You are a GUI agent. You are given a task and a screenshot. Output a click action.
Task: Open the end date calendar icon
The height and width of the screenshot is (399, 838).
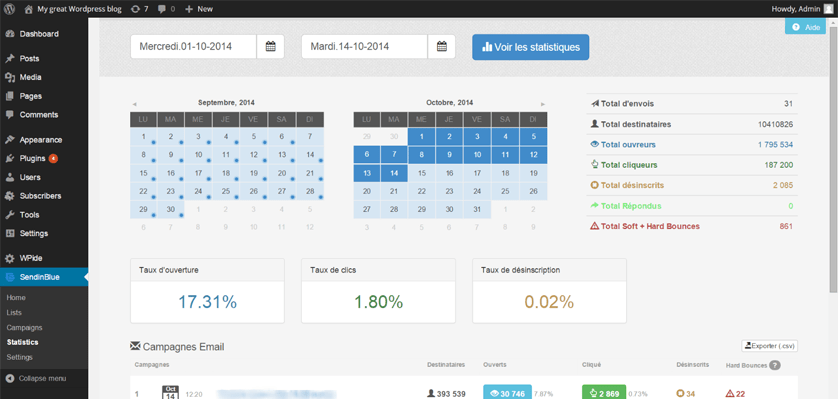tap(441, 46)
